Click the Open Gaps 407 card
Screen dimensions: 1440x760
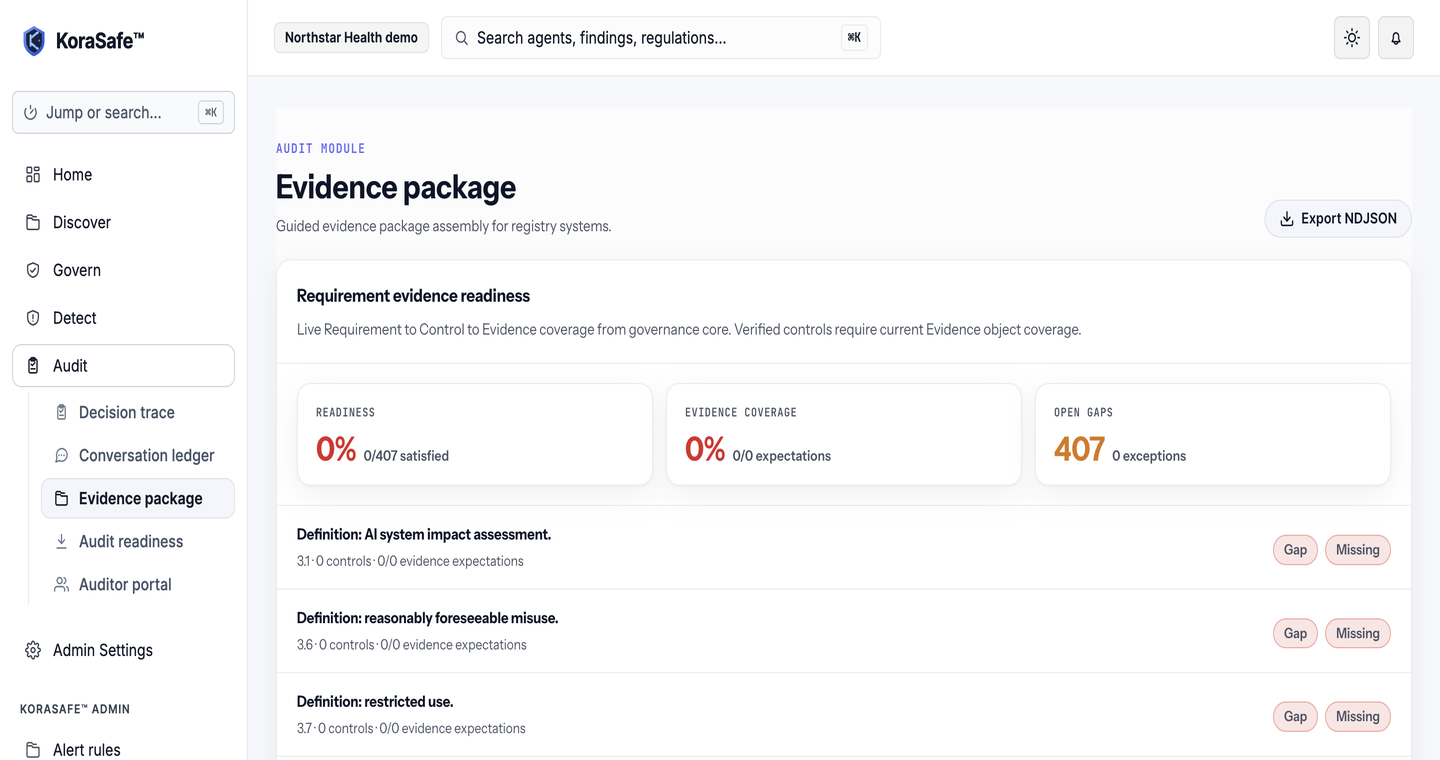[x=1213, y=435]
